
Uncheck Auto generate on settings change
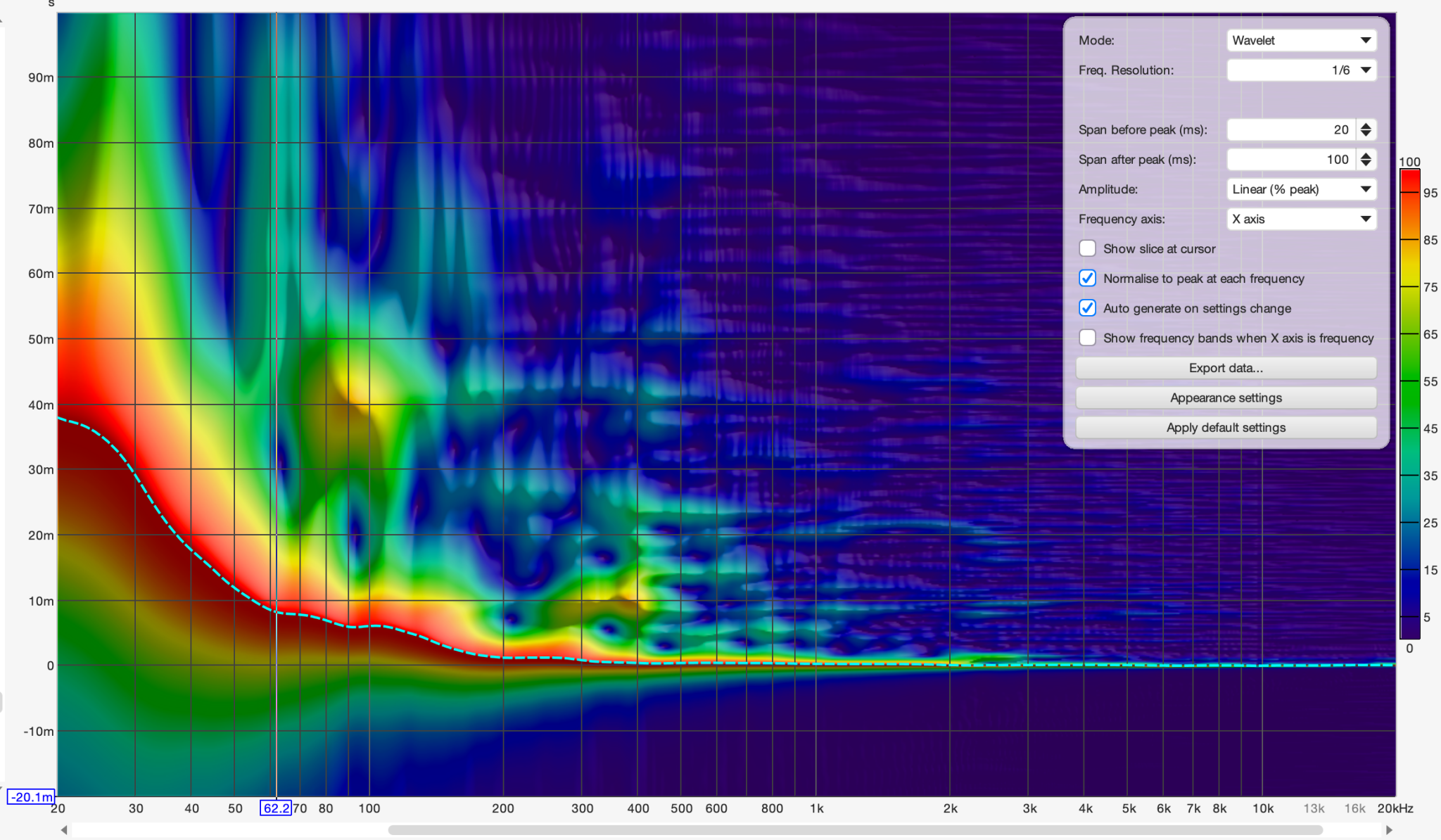point(1087,307)
